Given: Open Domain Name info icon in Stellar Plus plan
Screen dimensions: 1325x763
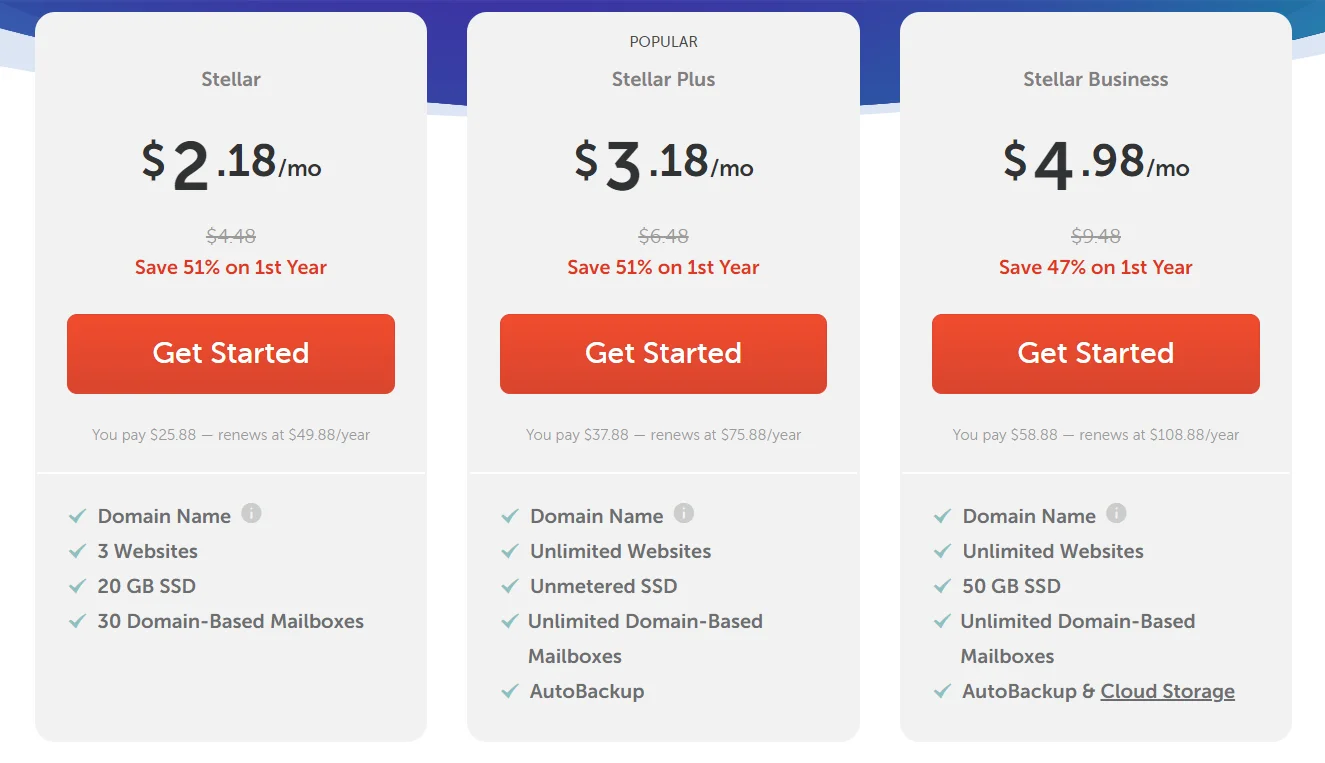Looking at the screenshot, I should [684, 514].
